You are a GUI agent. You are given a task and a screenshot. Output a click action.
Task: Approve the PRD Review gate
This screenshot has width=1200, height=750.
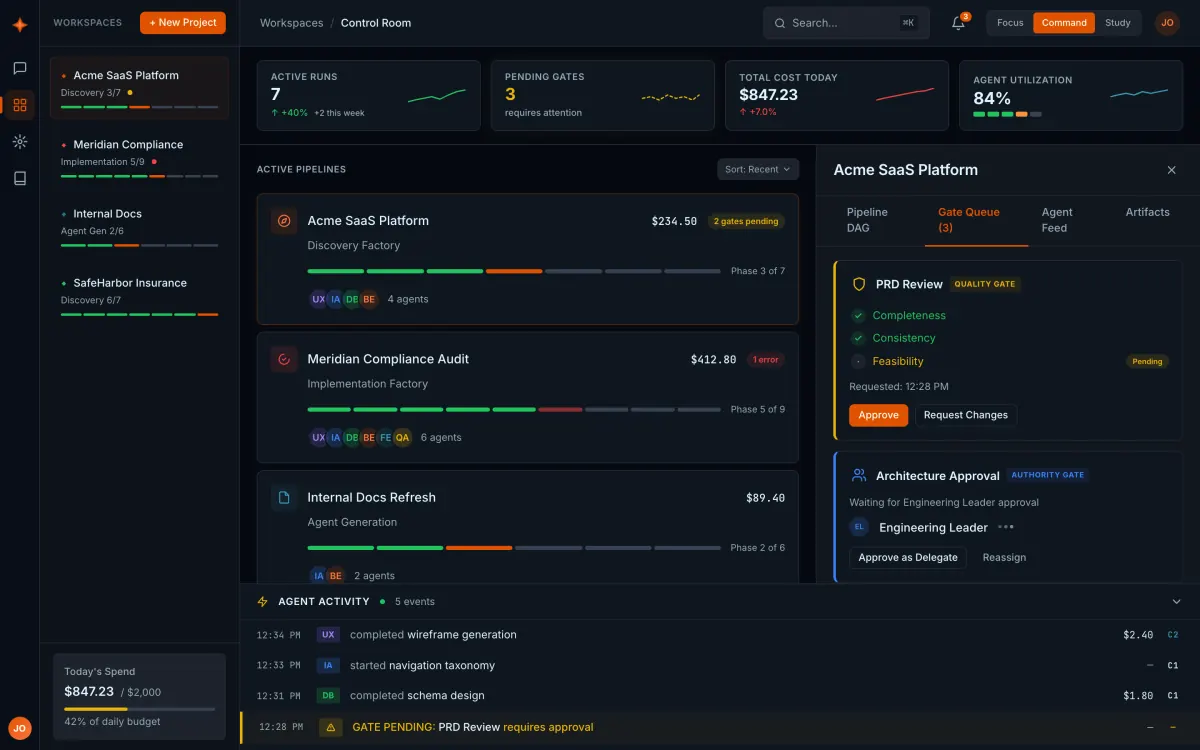point(879,415)
